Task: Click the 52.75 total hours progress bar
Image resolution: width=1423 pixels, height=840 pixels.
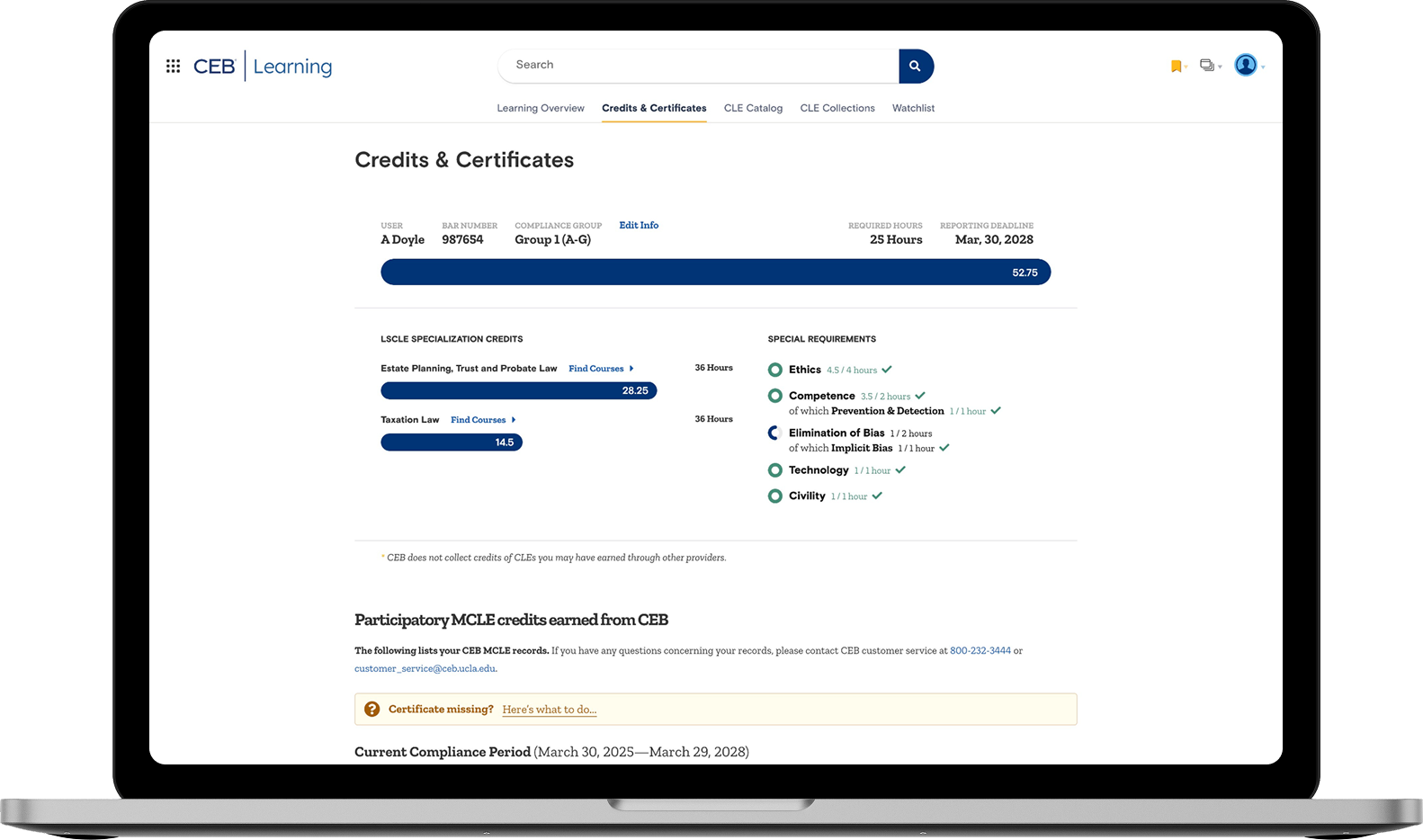Action: (x=715, y=273)
